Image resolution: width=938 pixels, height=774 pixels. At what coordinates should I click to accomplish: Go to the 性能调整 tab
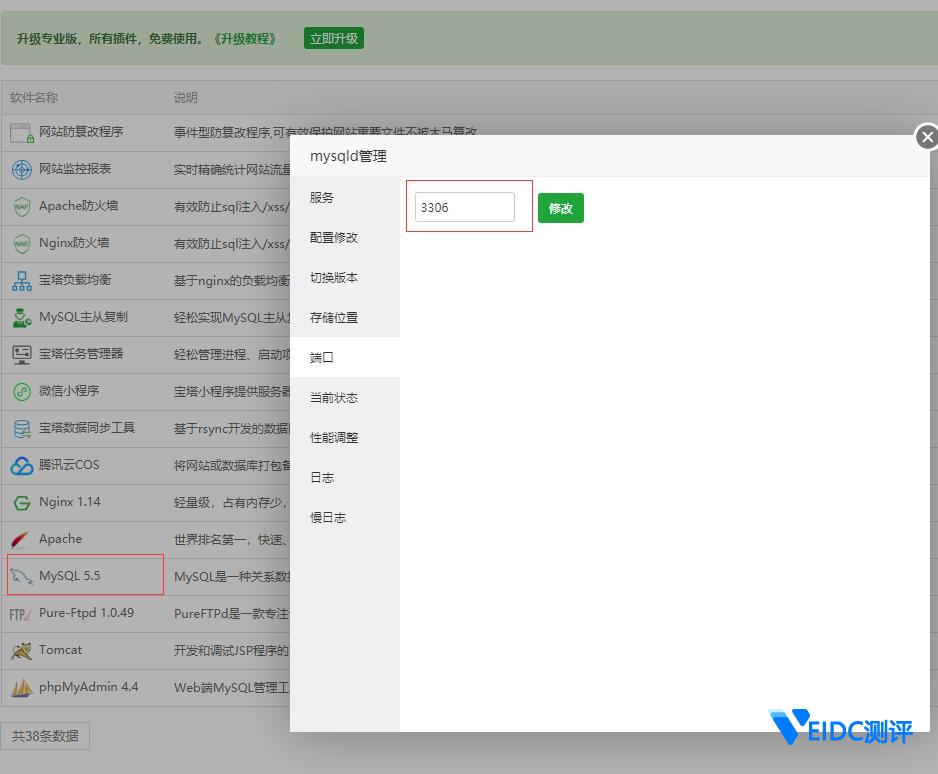334,438
